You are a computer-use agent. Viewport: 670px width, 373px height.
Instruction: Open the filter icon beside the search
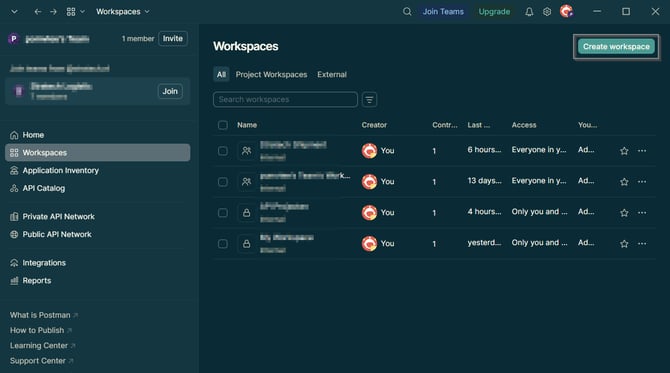(370, 100)
